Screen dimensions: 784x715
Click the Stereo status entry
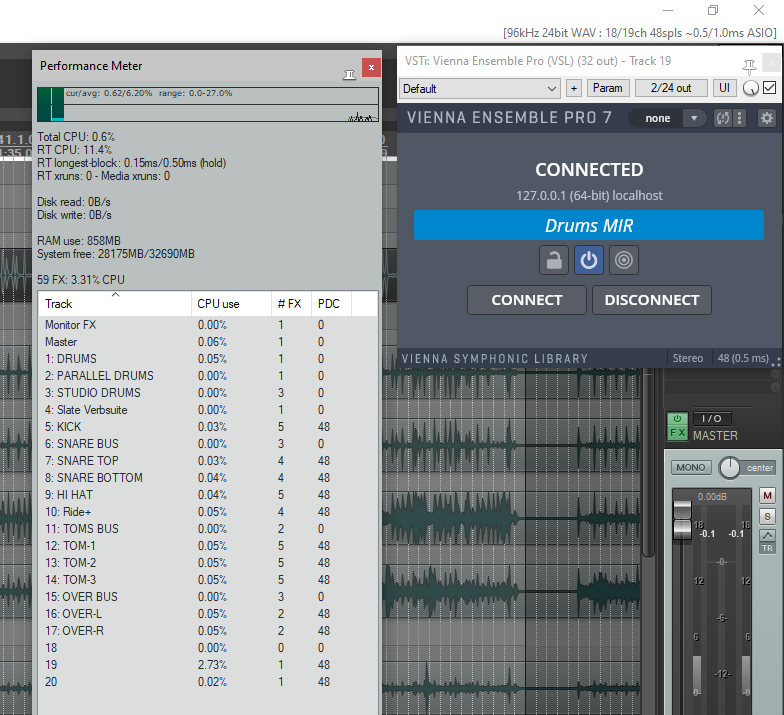point(688,358)
